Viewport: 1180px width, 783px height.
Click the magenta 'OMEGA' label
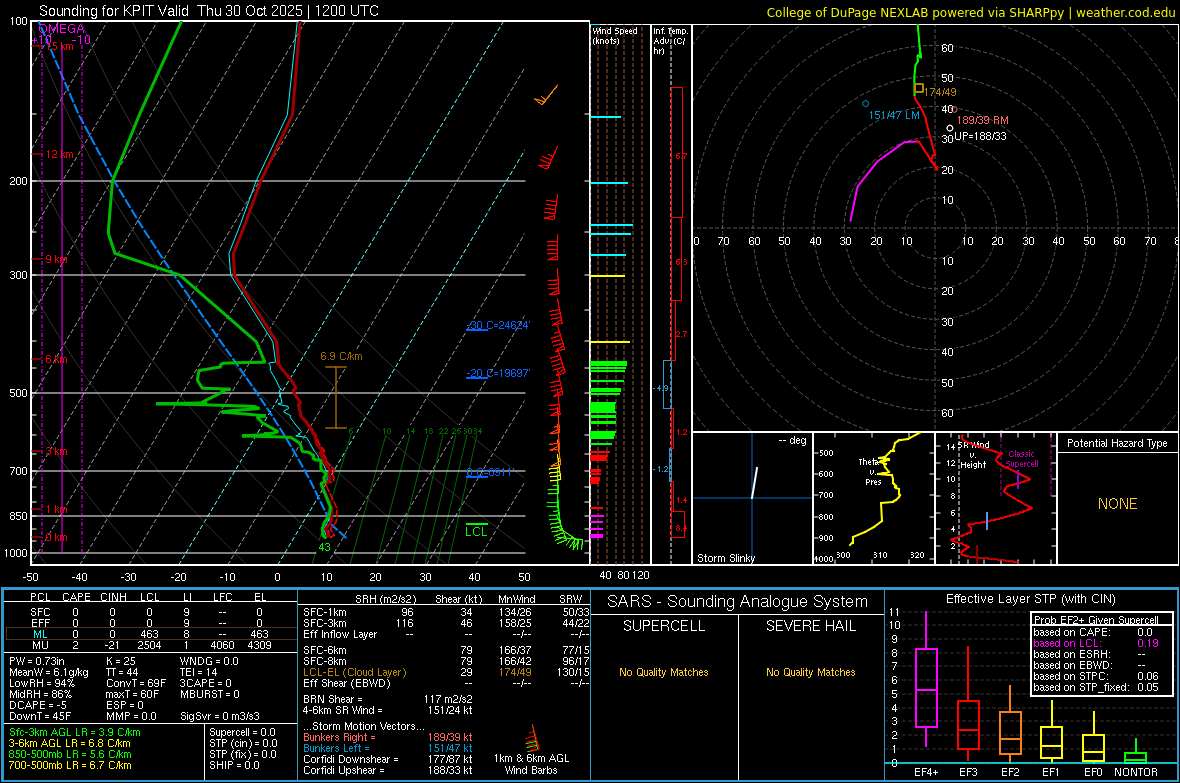(x=61, y=29)
